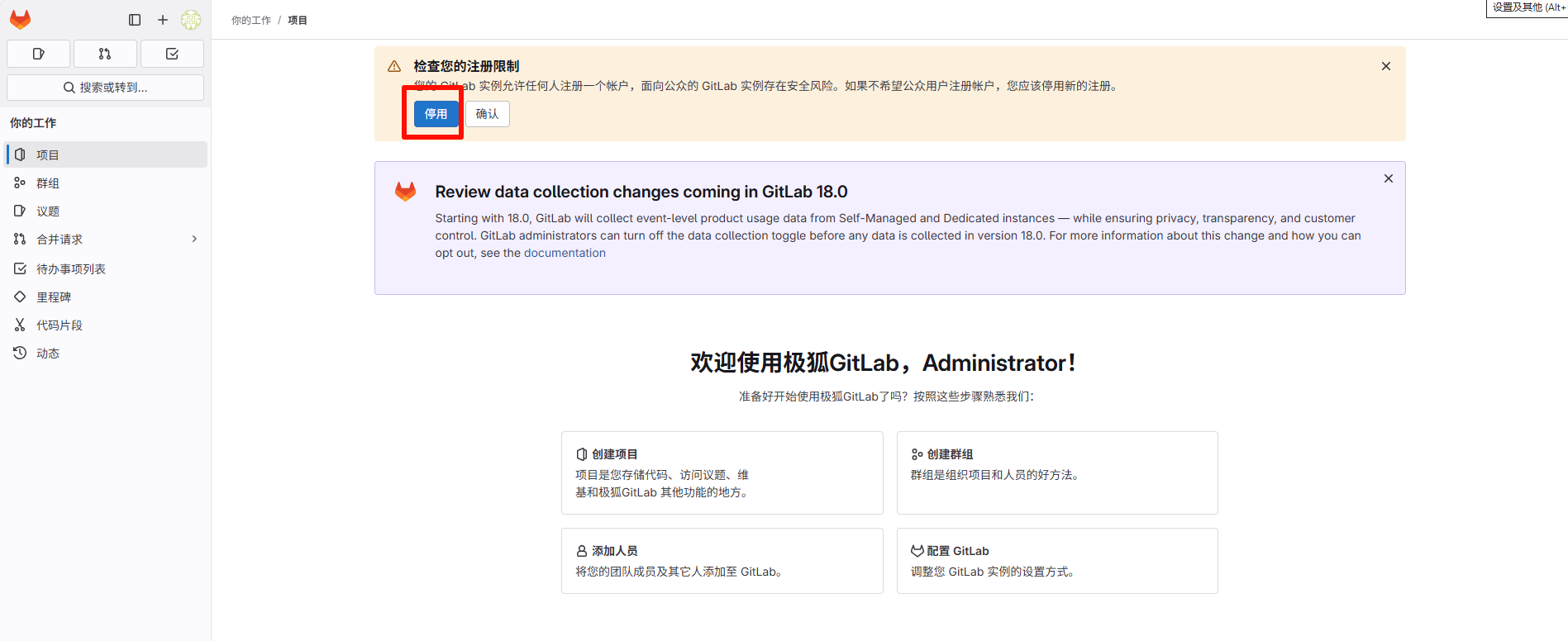Click the 项目 sidebar icon
This screenshot has height=641, width=1568.
(x=20, y=154)
